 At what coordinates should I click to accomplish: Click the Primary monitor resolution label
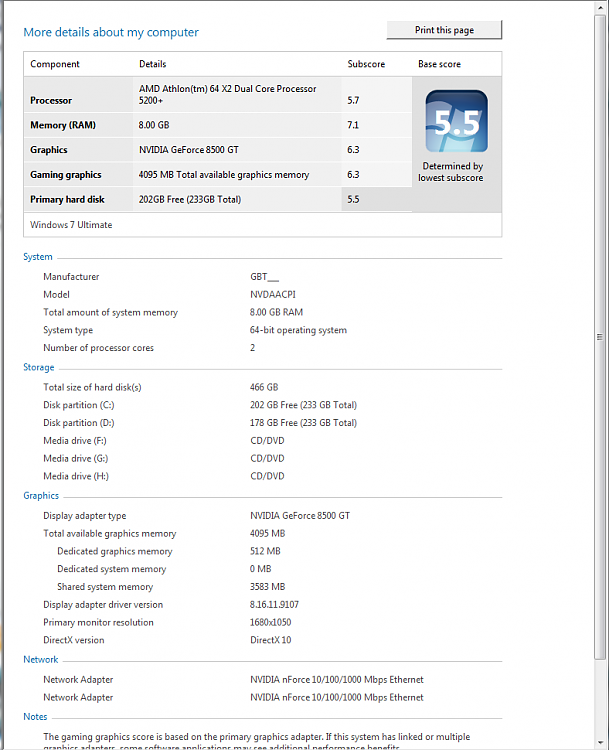point(99,622)
